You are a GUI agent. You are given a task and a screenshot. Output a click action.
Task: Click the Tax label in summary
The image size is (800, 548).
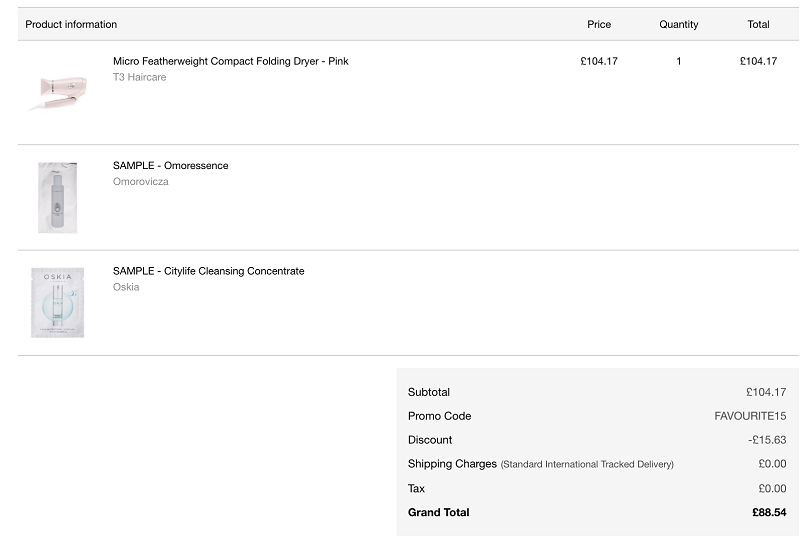tap(416, 488)
